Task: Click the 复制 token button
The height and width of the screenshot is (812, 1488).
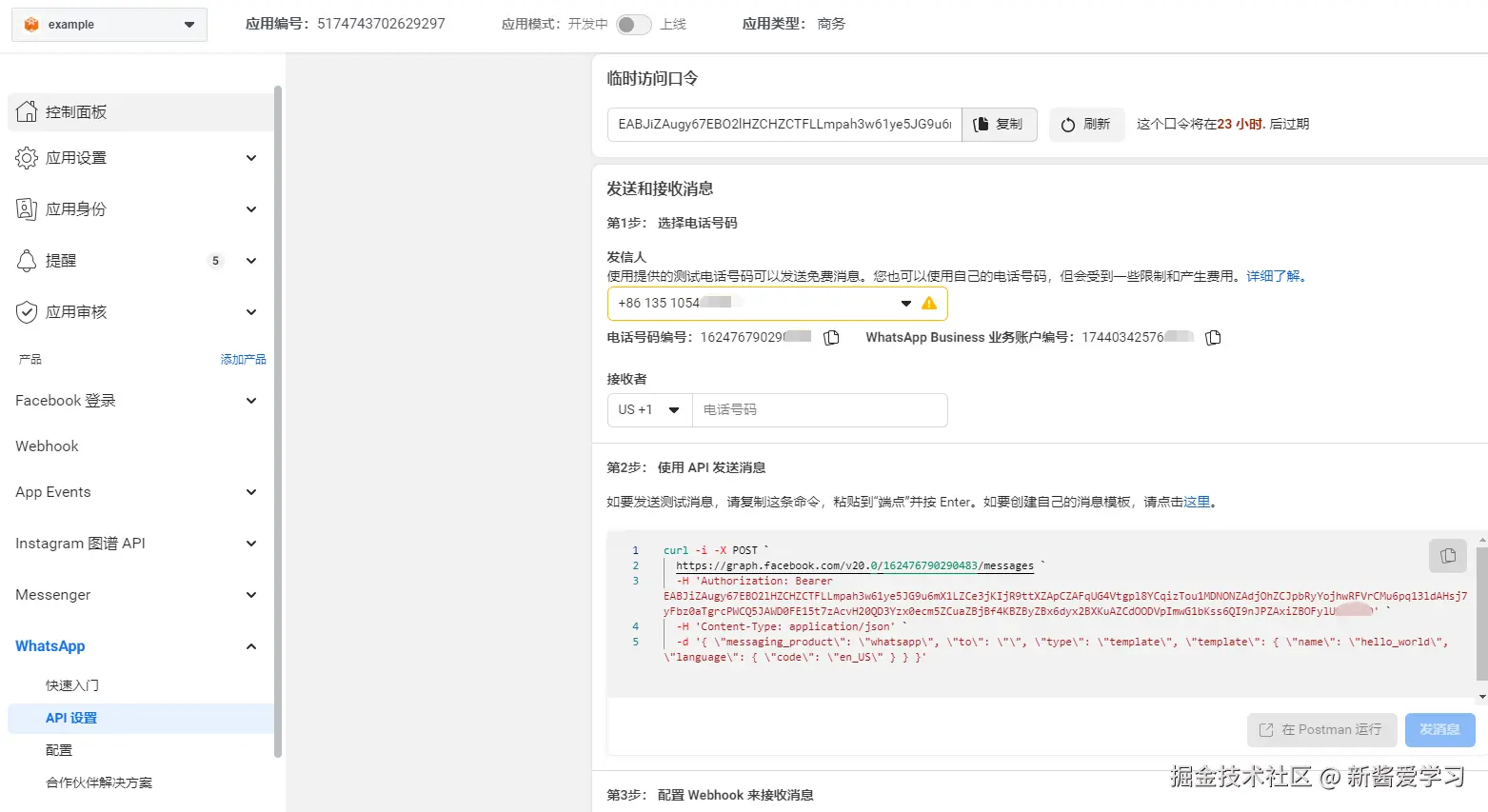Action: (x=999, y=125)
